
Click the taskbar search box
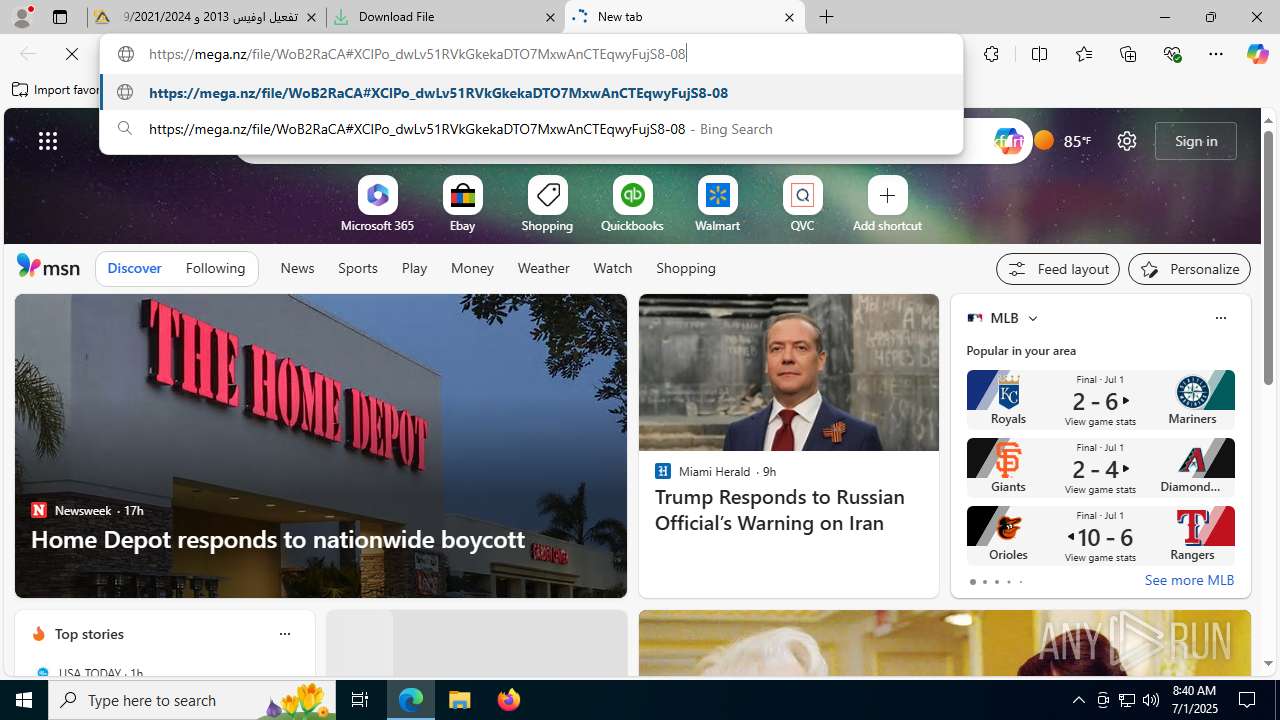[193, 700]
